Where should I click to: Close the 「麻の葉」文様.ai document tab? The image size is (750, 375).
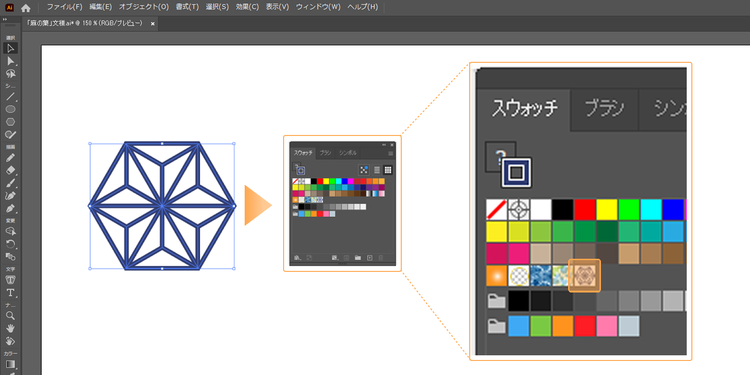point(153,23)
